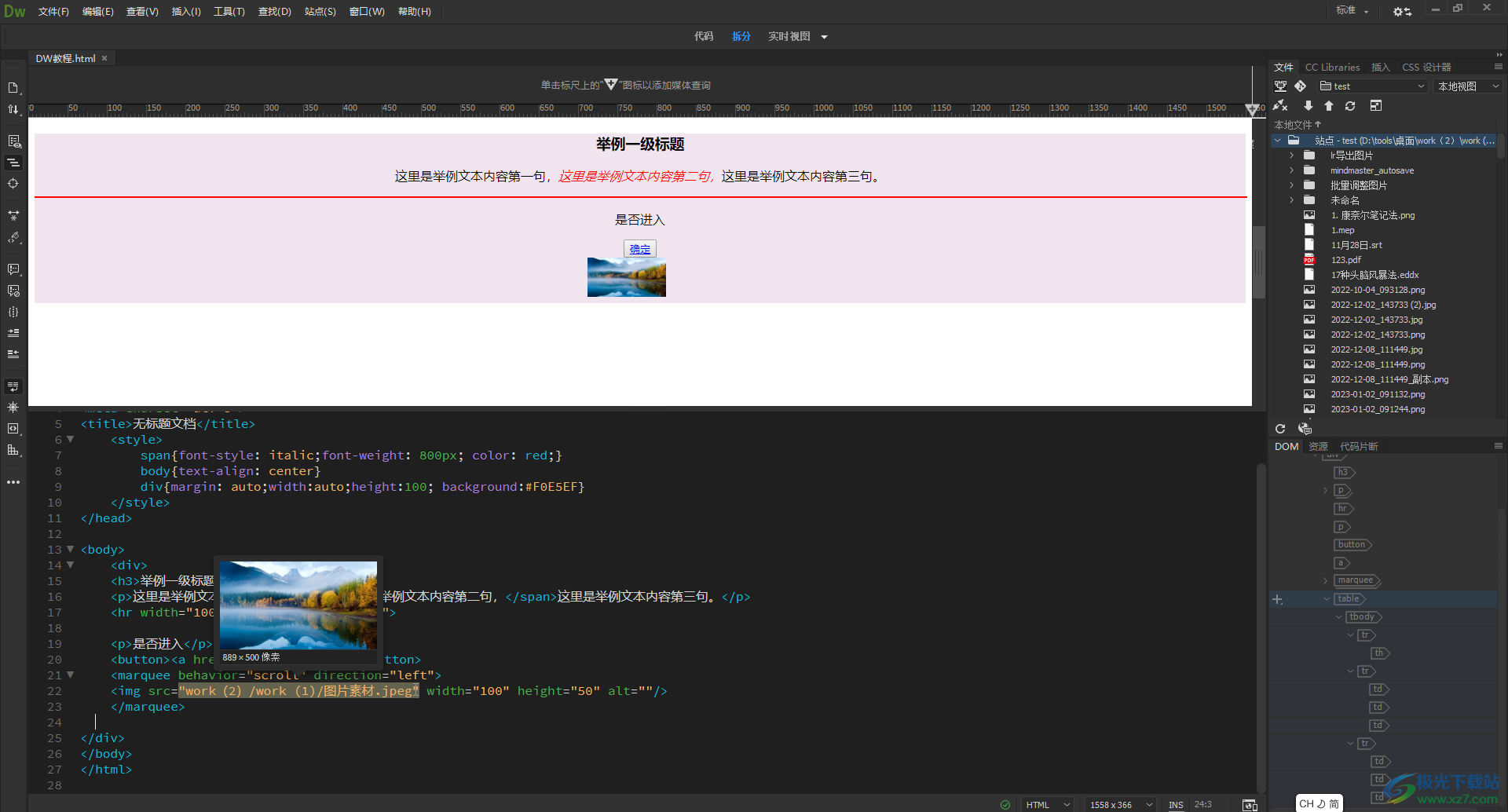Outdent code using the outdent icon

[13, 354]
